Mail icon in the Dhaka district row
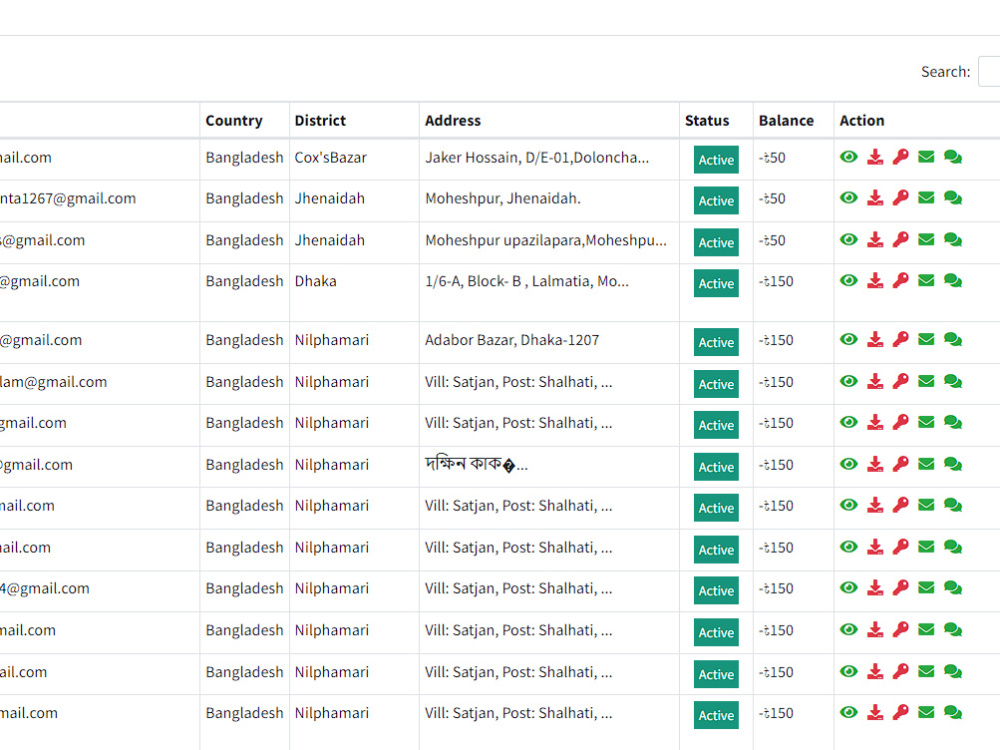Viewport: 1000px width, 750px height. (926, 281)
